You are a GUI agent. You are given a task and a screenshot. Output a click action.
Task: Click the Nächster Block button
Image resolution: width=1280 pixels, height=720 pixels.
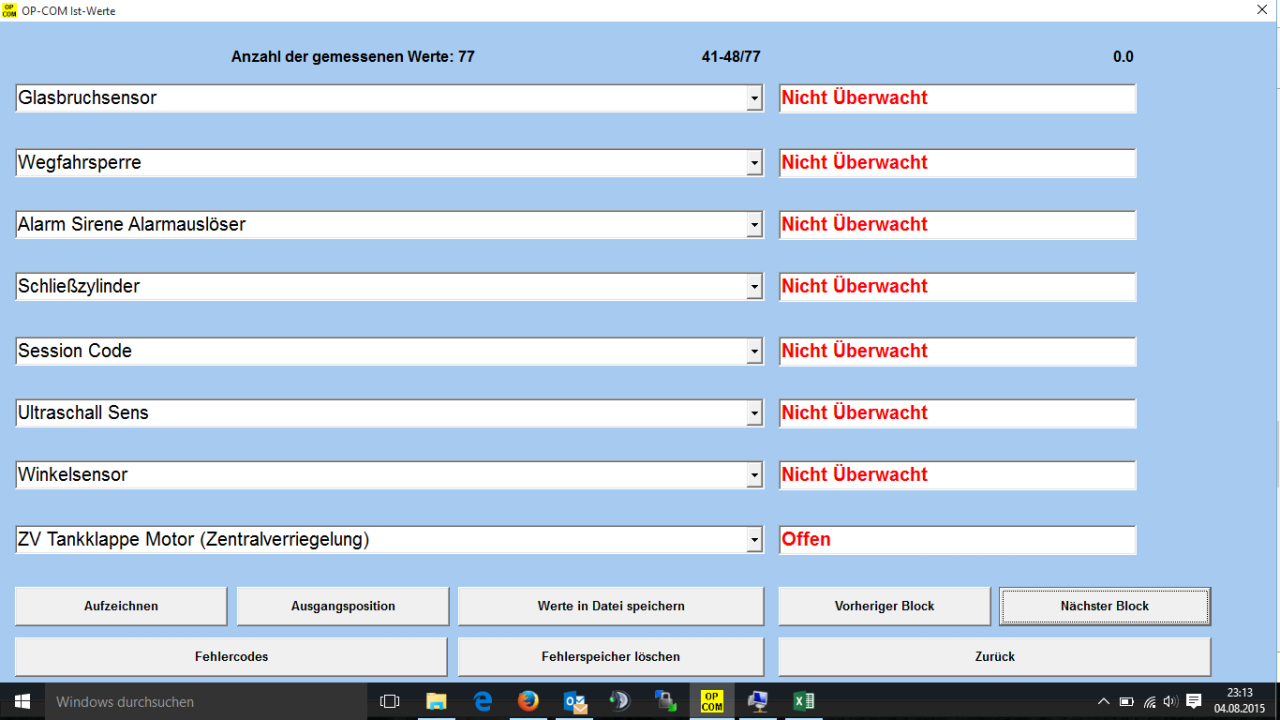pyautogui.click(x=1104, y=606)
